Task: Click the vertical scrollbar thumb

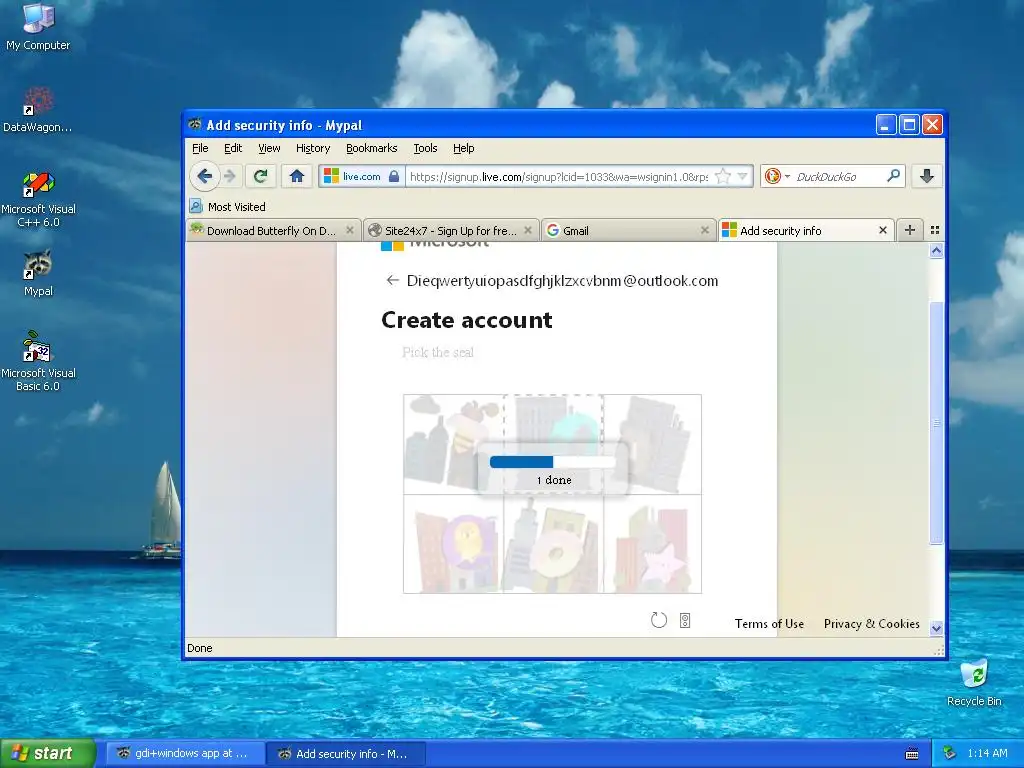Action: [936, 423]
